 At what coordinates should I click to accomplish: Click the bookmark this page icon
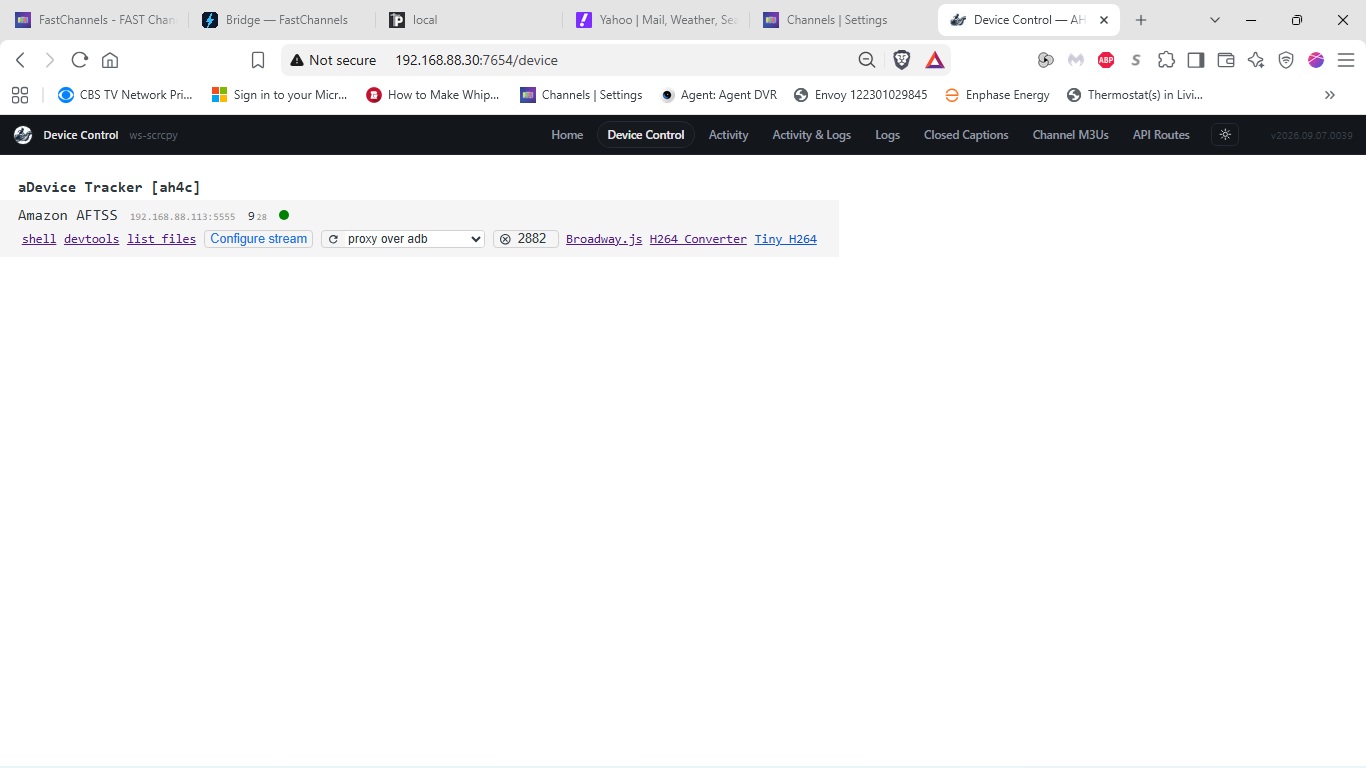point(258,60)
